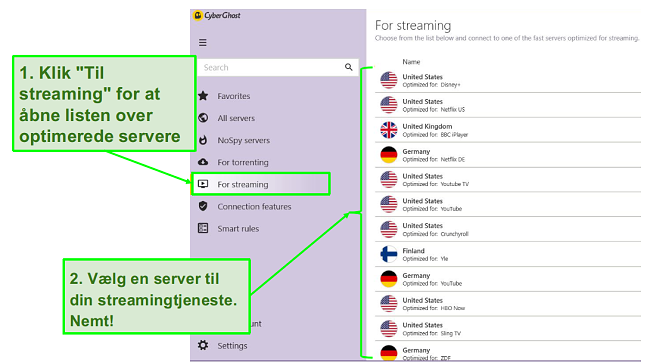Click the All servers globe icon
This screenshot has height=362, width=650.
(203, 118)
